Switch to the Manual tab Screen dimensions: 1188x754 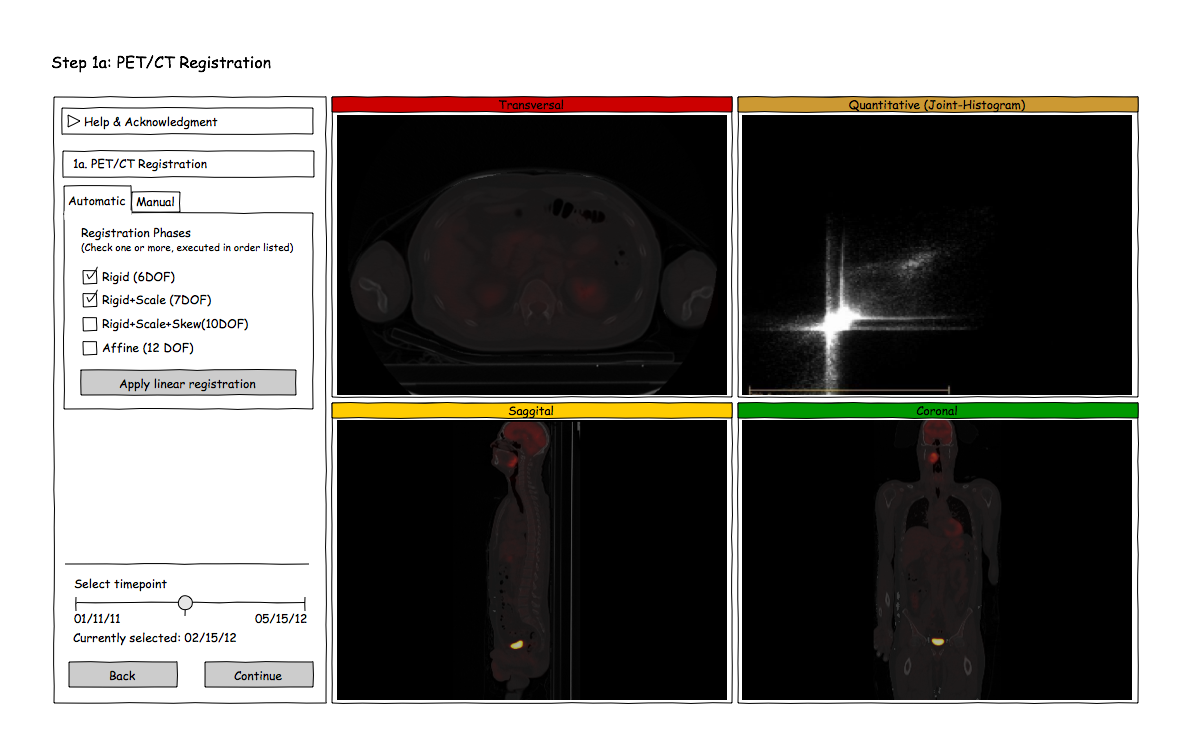pyautogui.click(x=155, y=202)
